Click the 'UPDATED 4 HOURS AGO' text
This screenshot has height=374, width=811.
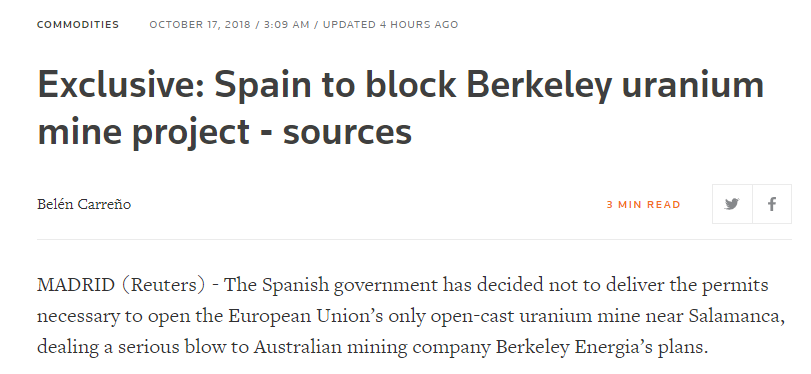[391, 25]
